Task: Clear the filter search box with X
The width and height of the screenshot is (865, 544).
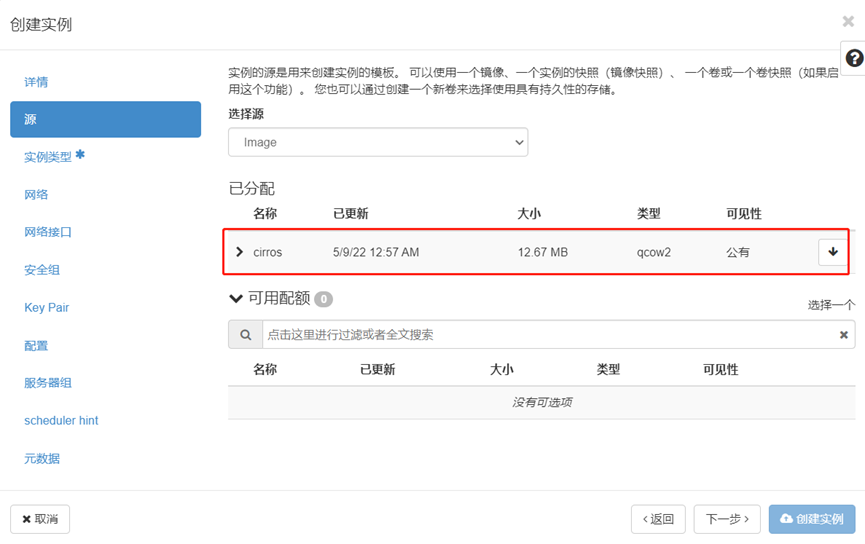Action: click(x=843, y=334)
